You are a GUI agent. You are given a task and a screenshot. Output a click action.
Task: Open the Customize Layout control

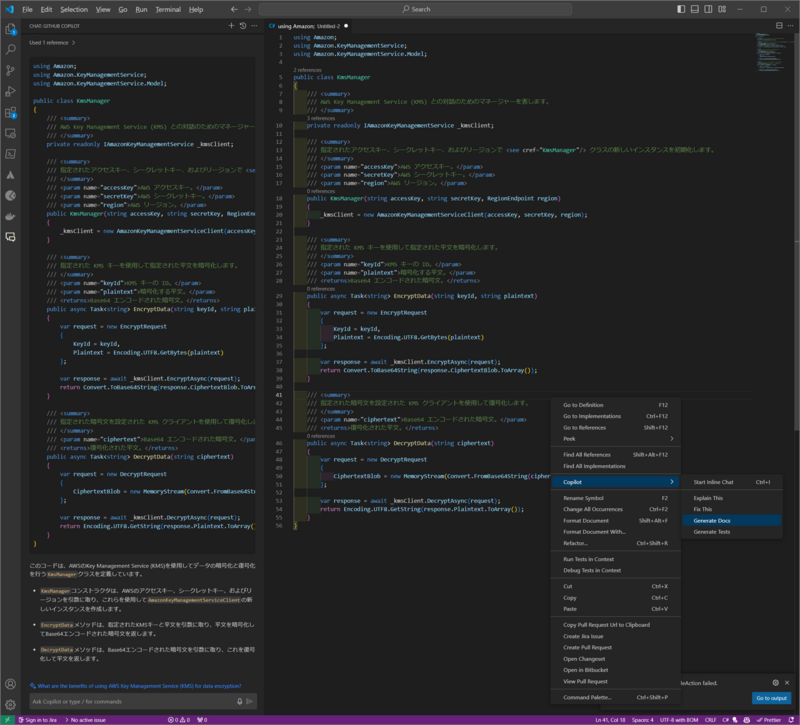pyautogui.click(x=722, y=9)
